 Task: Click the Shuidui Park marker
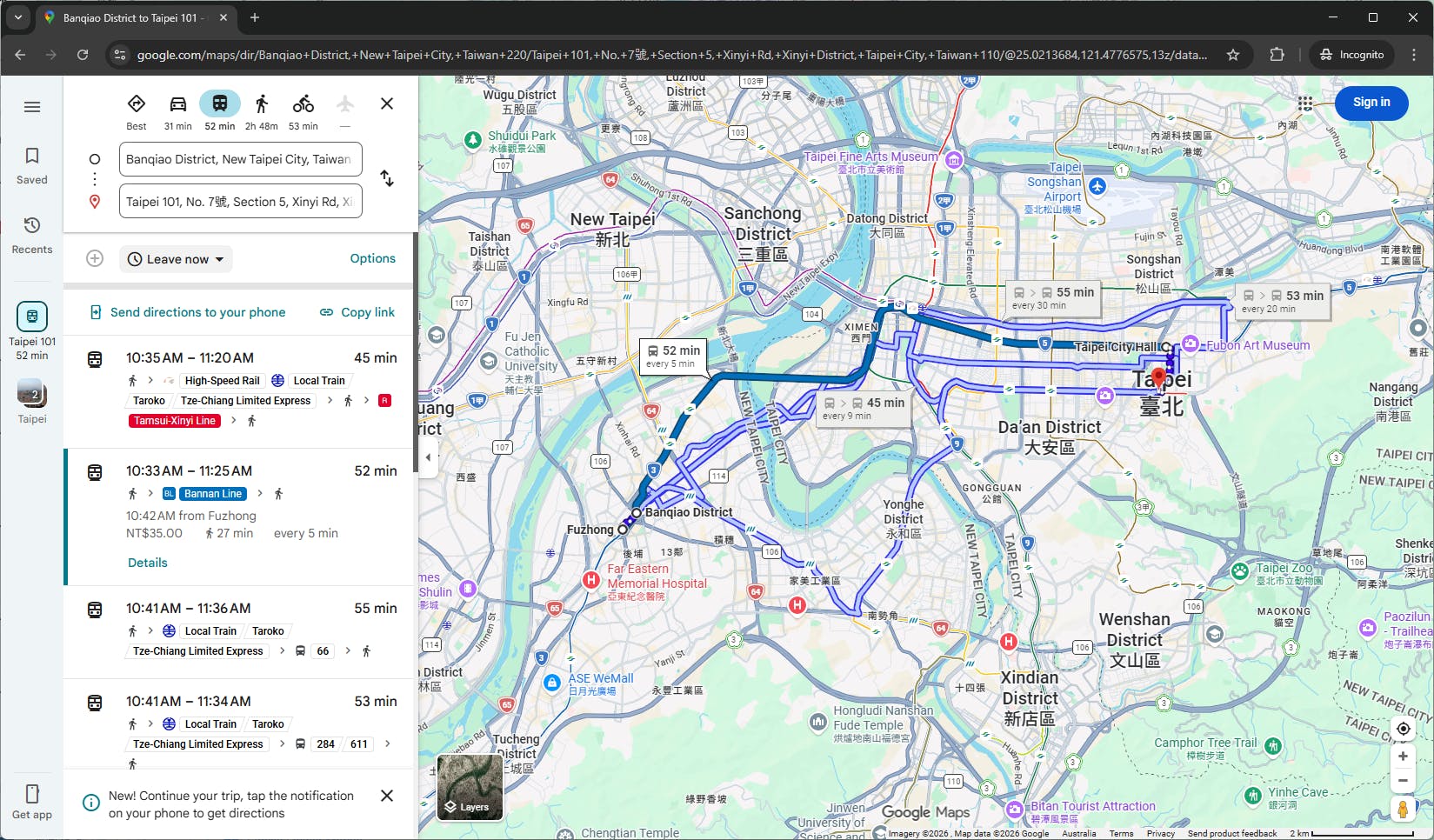[473, 139]
